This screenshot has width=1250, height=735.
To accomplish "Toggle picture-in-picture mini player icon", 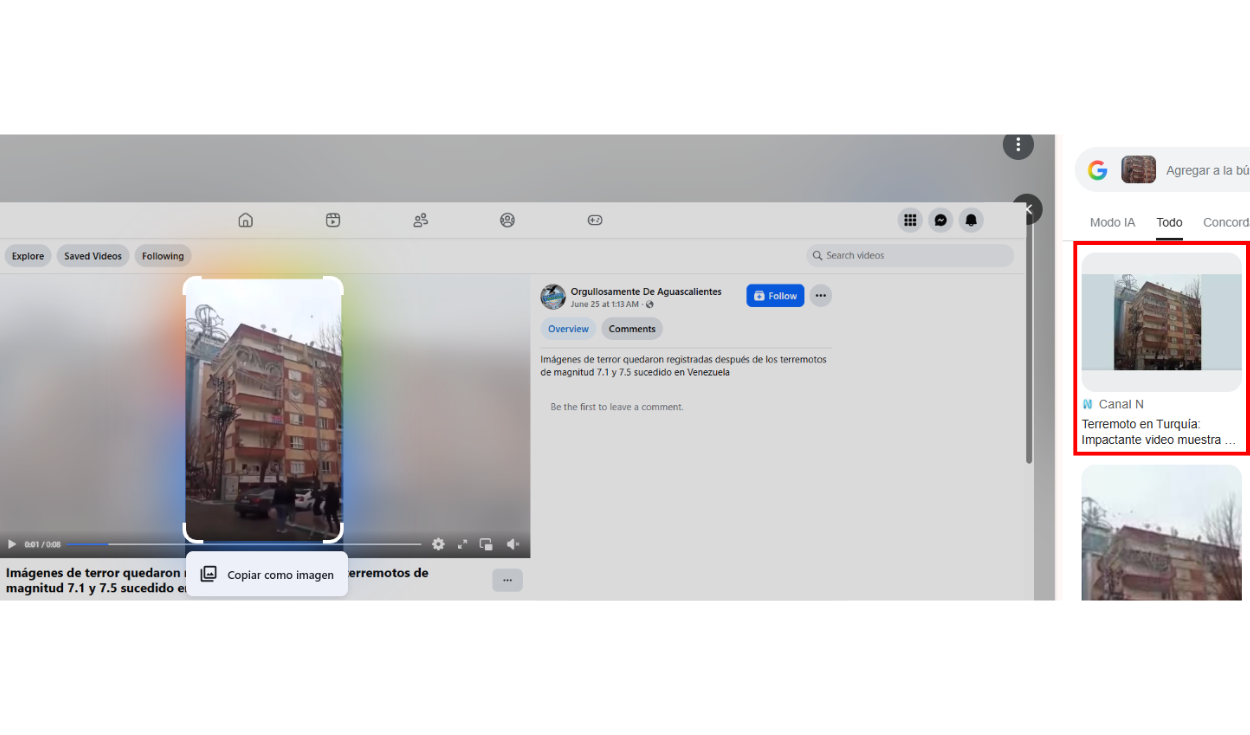I will 486,544.
